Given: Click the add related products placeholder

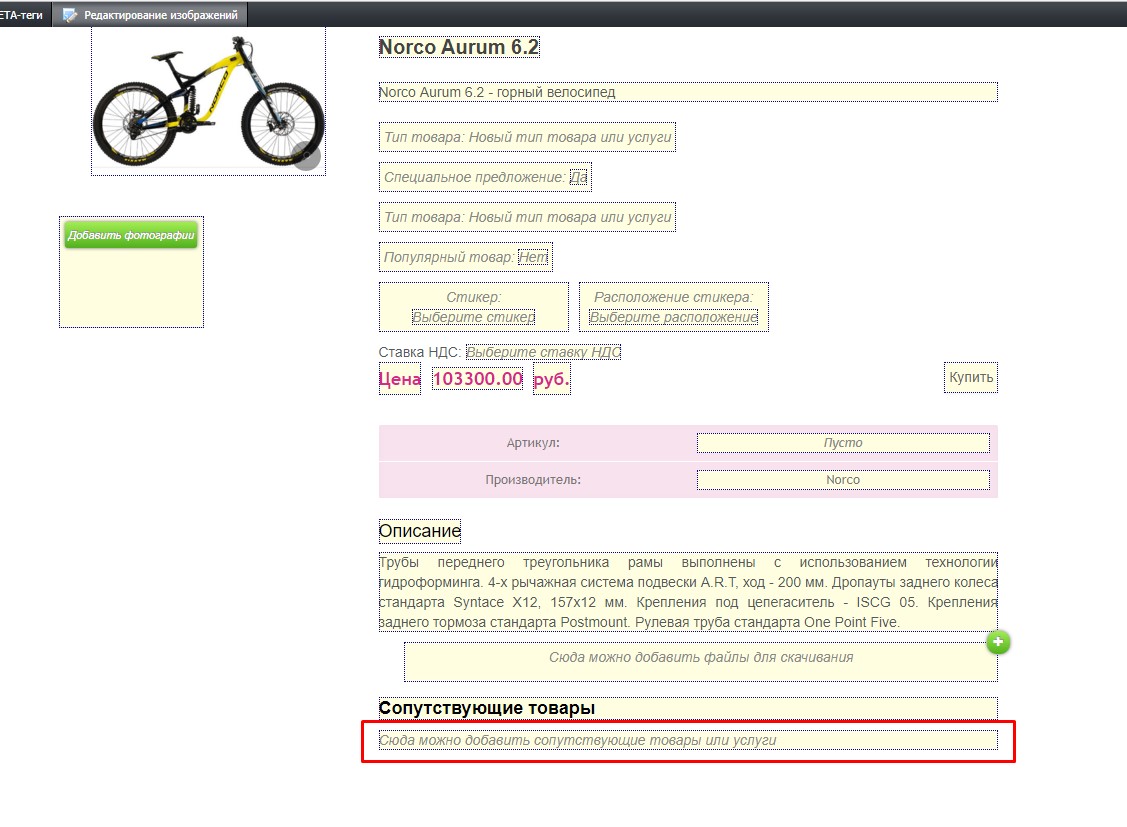Looking at the screenshot, I should [688, 740].
